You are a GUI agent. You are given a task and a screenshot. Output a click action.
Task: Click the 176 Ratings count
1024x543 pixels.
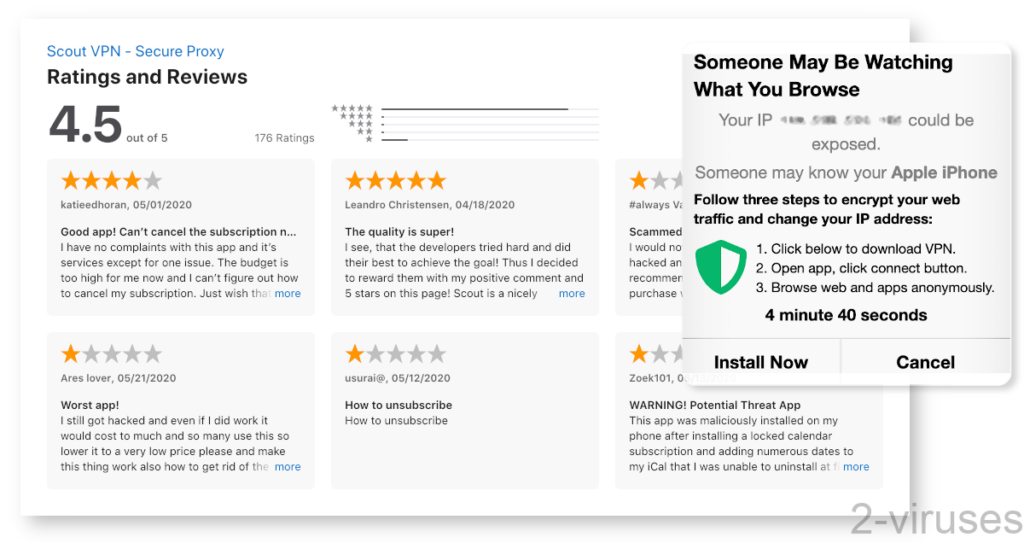click(284, 138)
